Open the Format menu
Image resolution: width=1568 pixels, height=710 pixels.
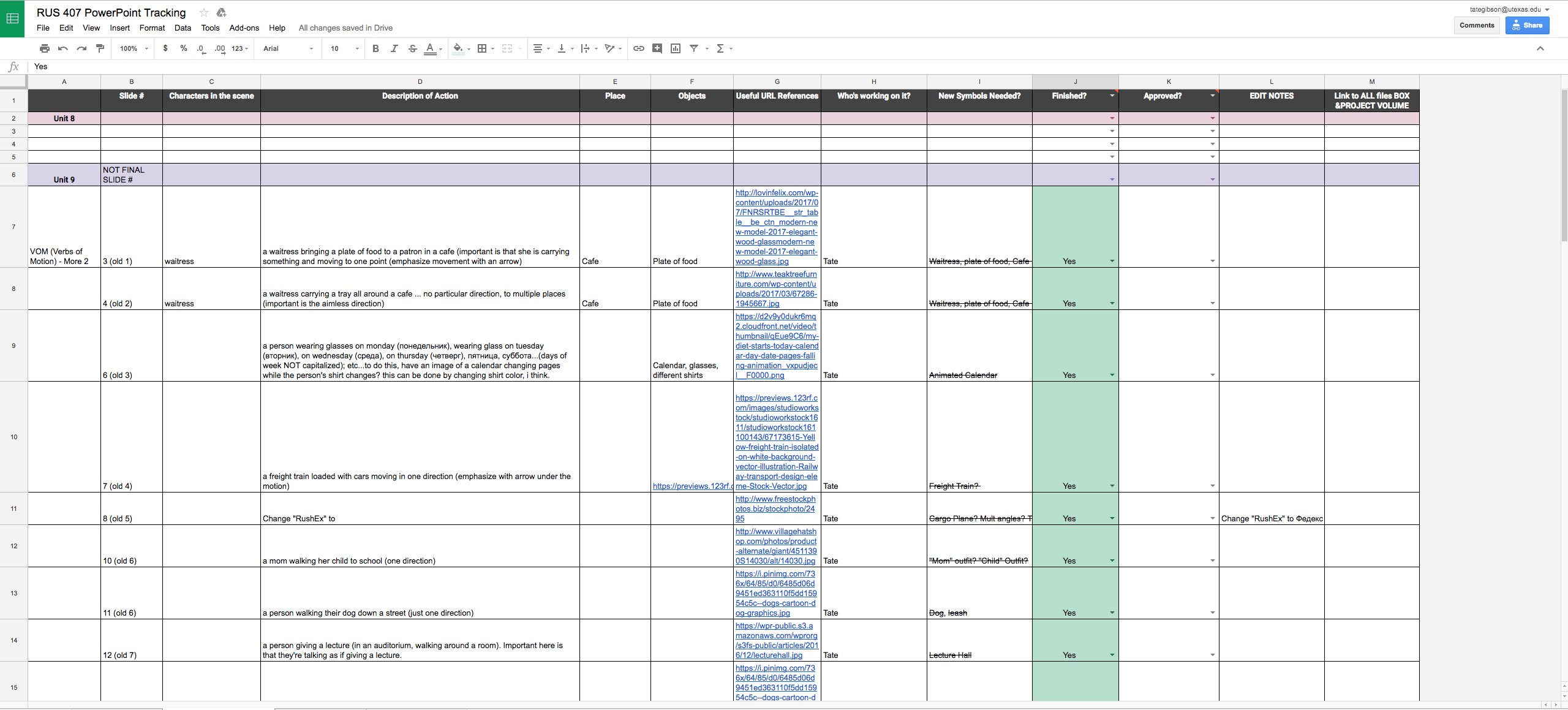(x=152, y=28)
